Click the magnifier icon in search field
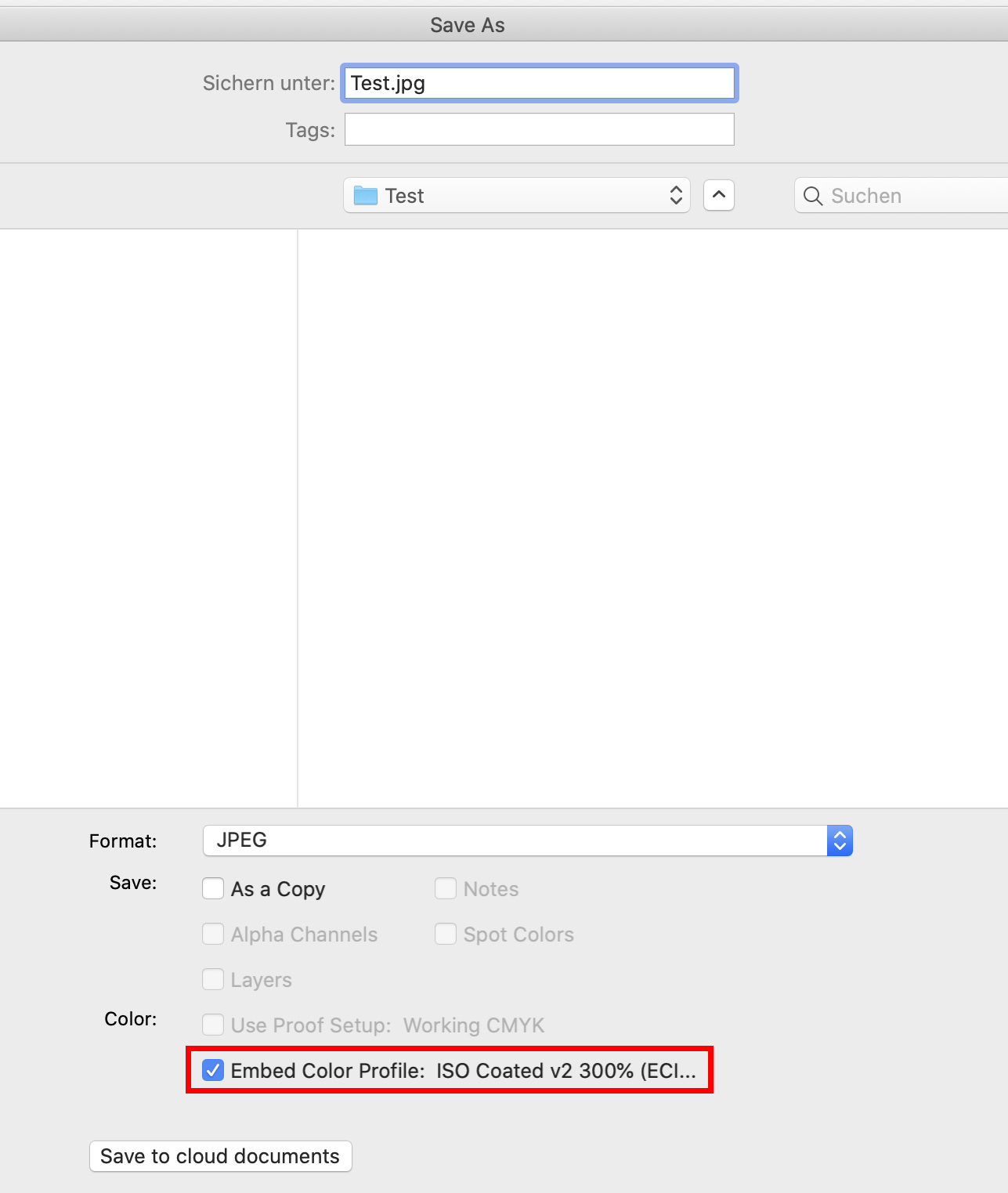 [x=813, y=196]
